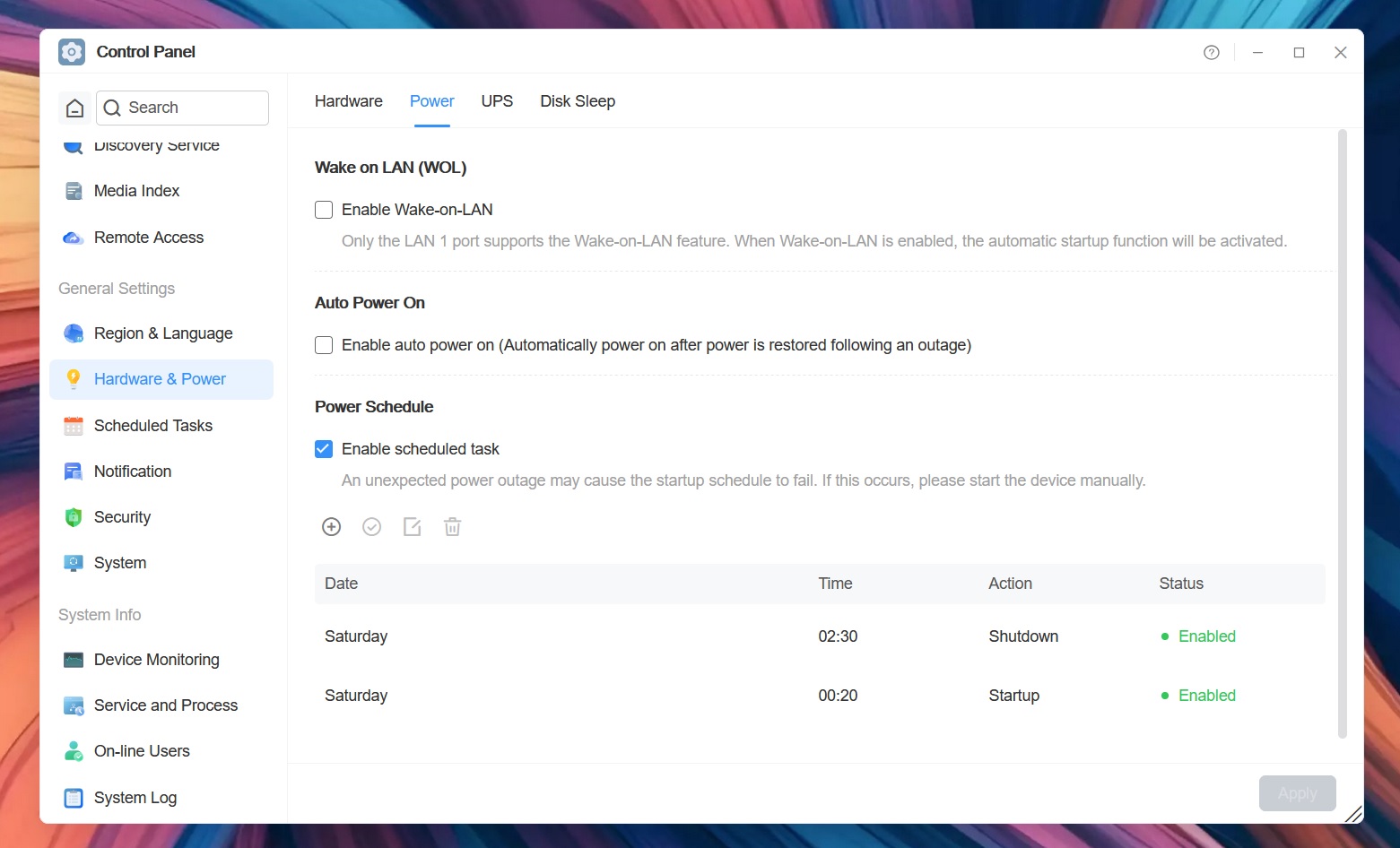Select the Saturday 02:30 Shutdown row
This screenshot has height=848, width=1400.
[x=820, y=636]
